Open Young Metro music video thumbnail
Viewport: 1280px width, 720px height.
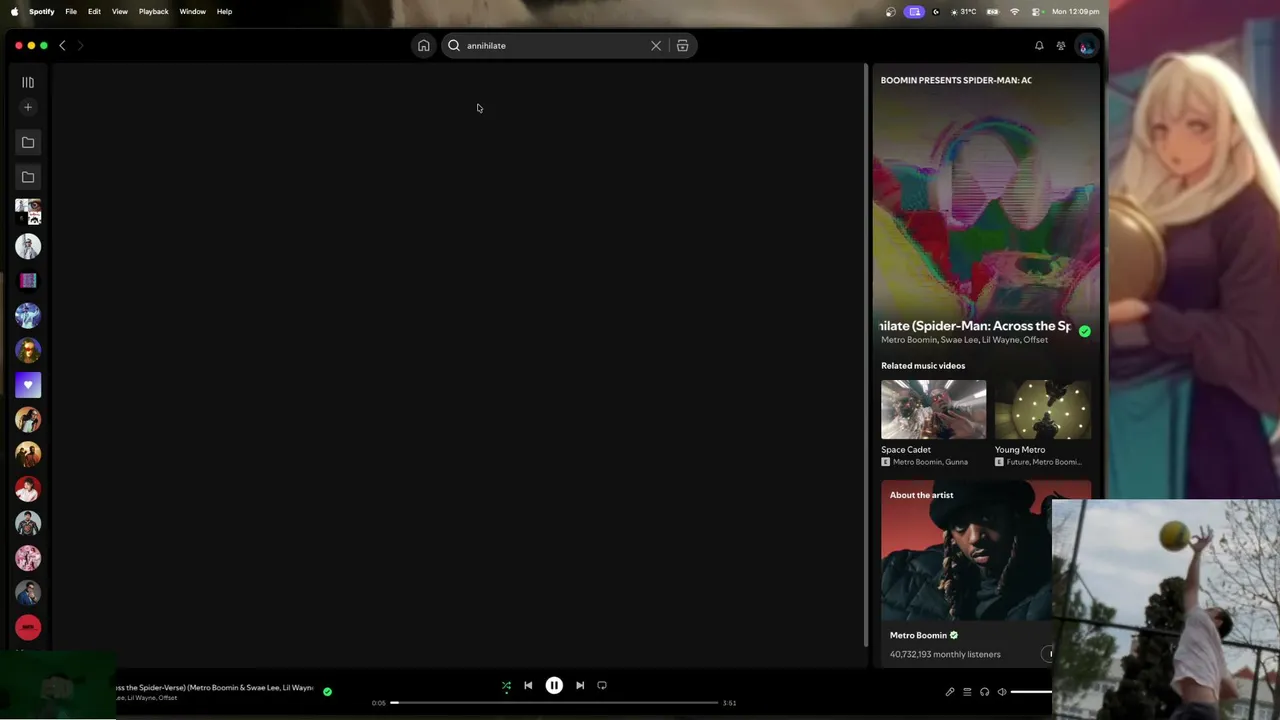(x=1042, y=409)
